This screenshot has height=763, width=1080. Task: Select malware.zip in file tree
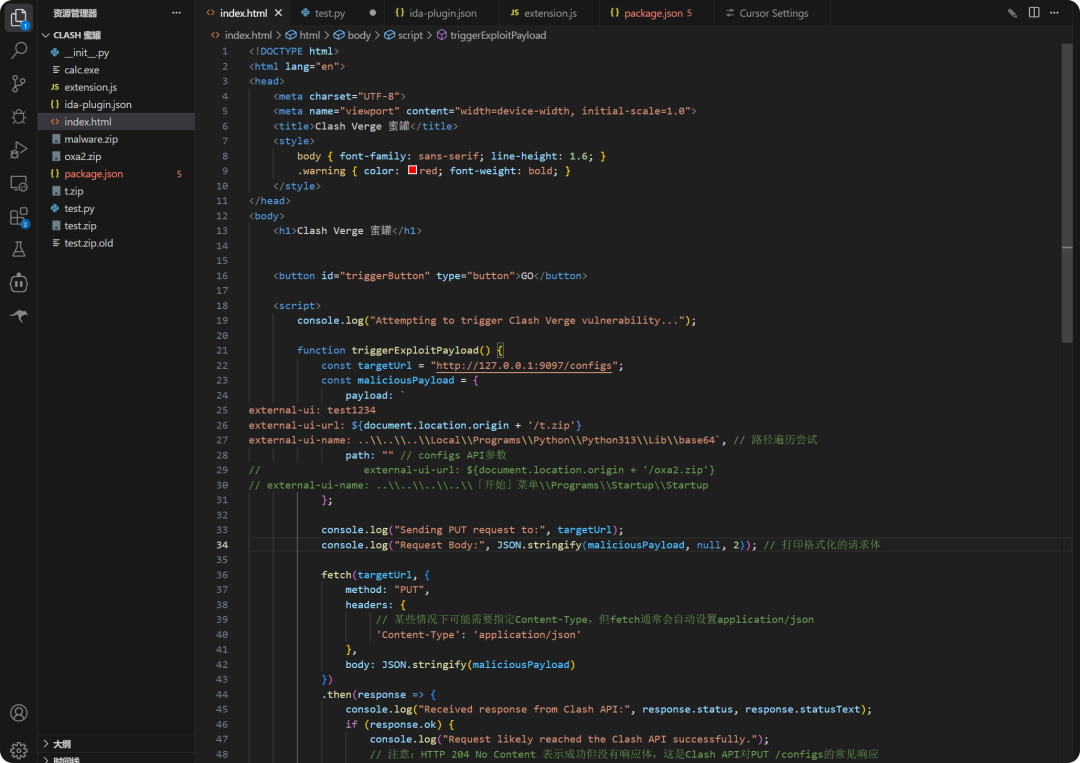point(116,138)
